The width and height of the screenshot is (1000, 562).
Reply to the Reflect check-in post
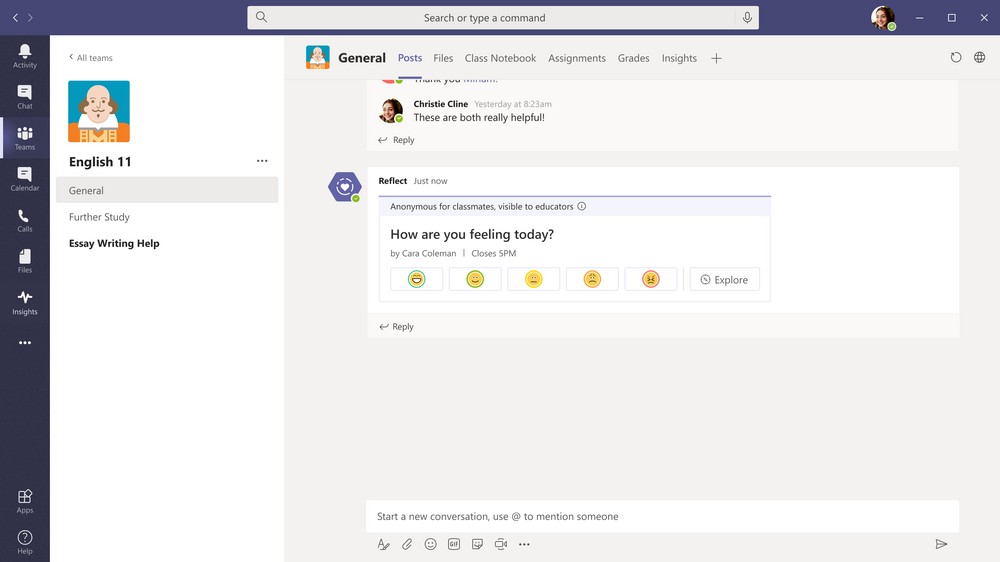click(x=396, y=327)
